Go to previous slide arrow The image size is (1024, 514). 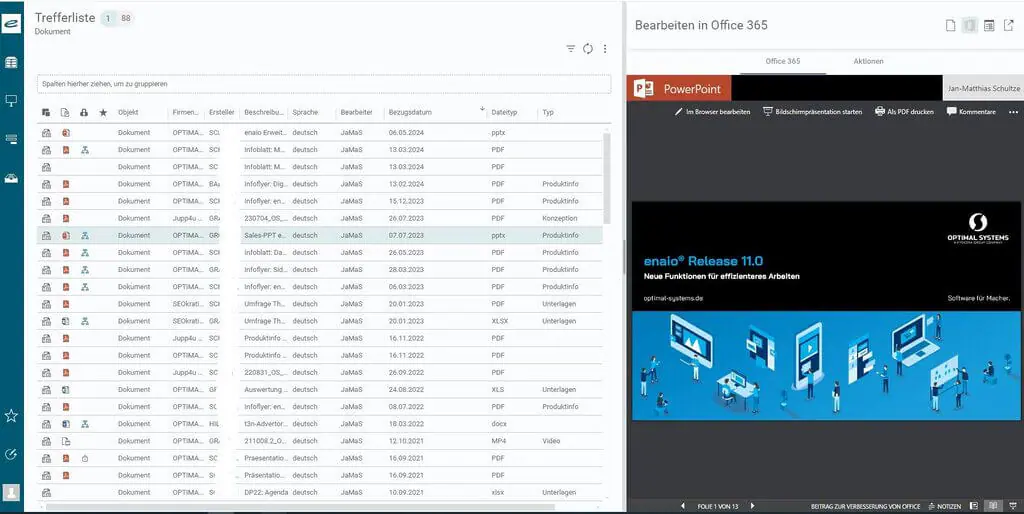tap(683, 506)
